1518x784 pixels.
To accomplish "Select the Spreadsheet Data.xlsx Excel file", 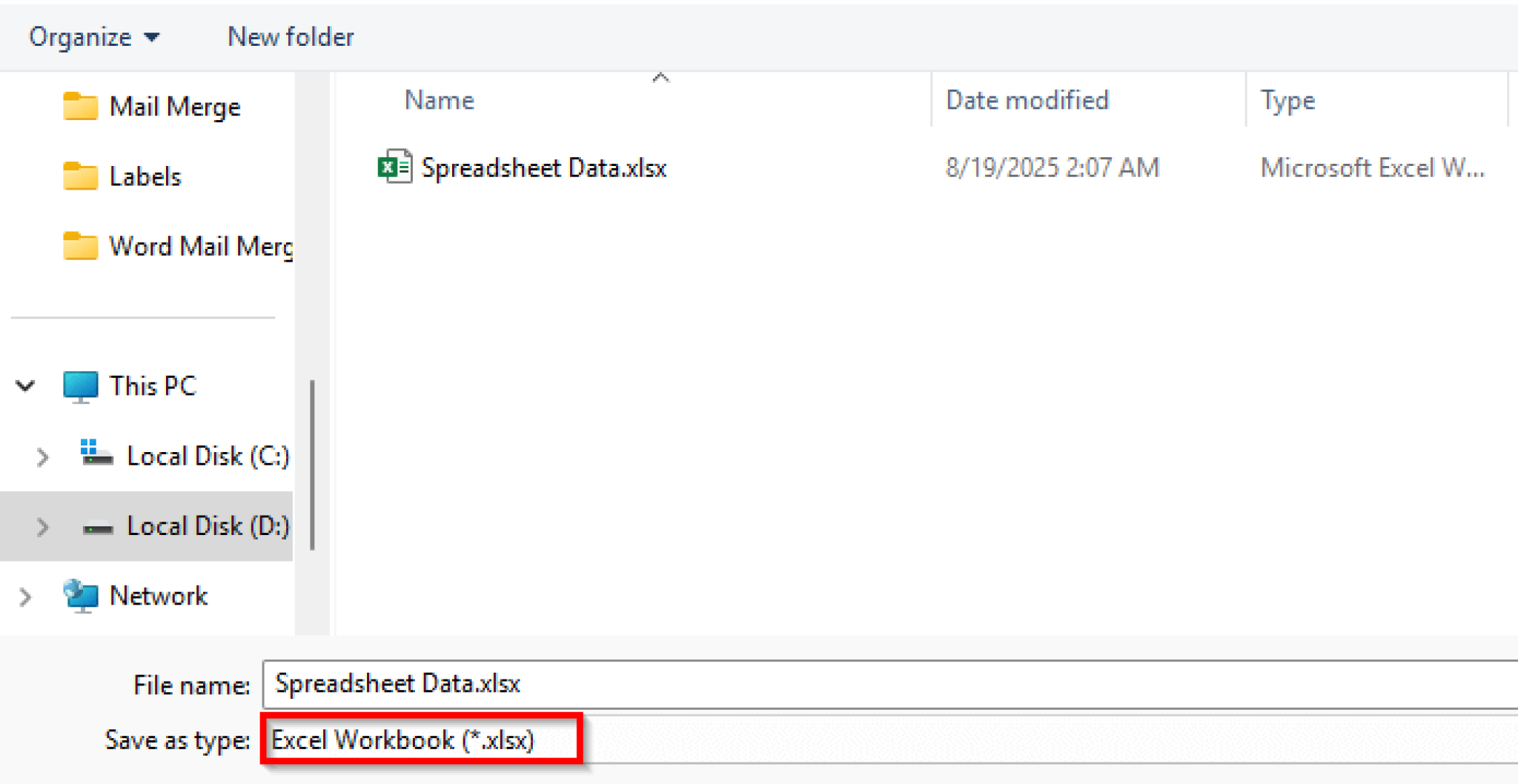I will click(543, 167).
